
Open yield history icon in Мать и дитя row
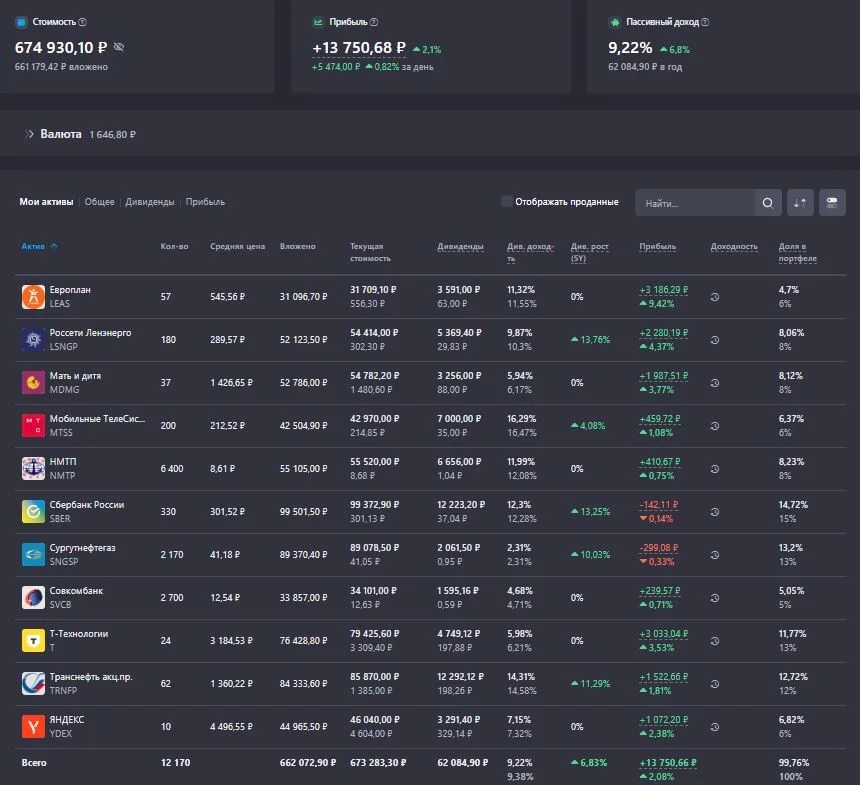[x=715, y=383]
